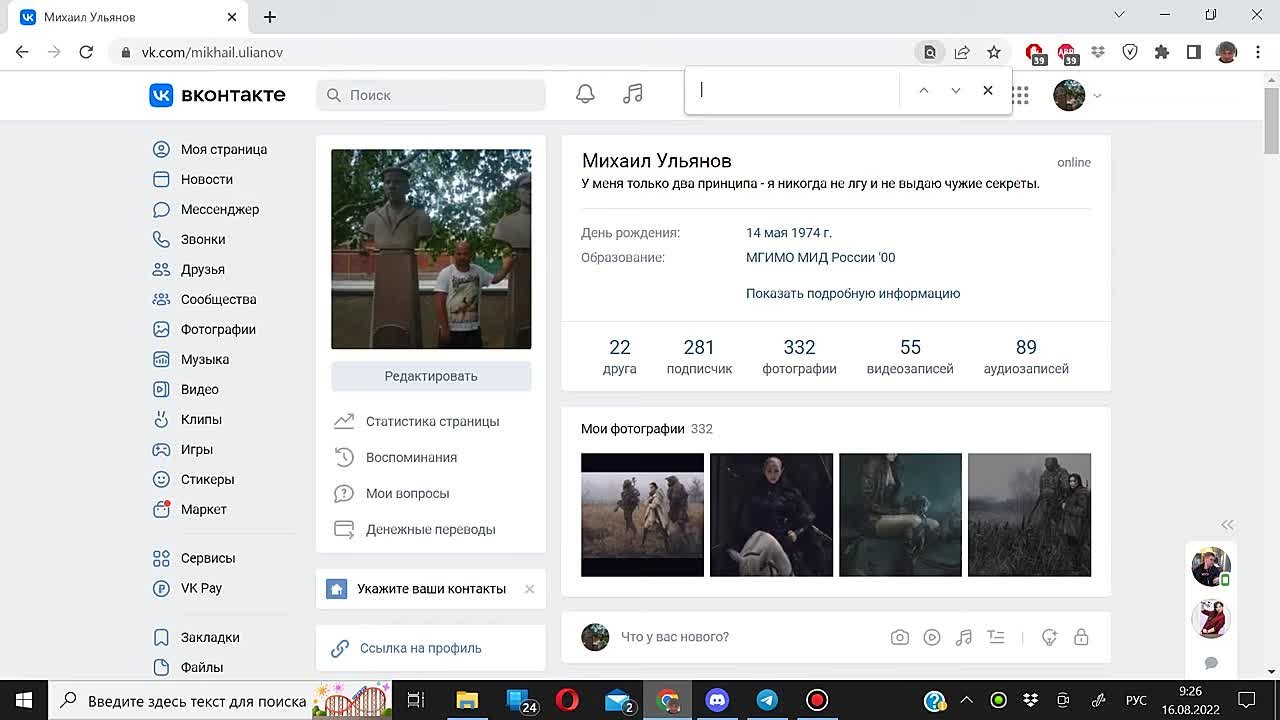Focus the VK 'Поиск' search field

click(x=431, y=95)
